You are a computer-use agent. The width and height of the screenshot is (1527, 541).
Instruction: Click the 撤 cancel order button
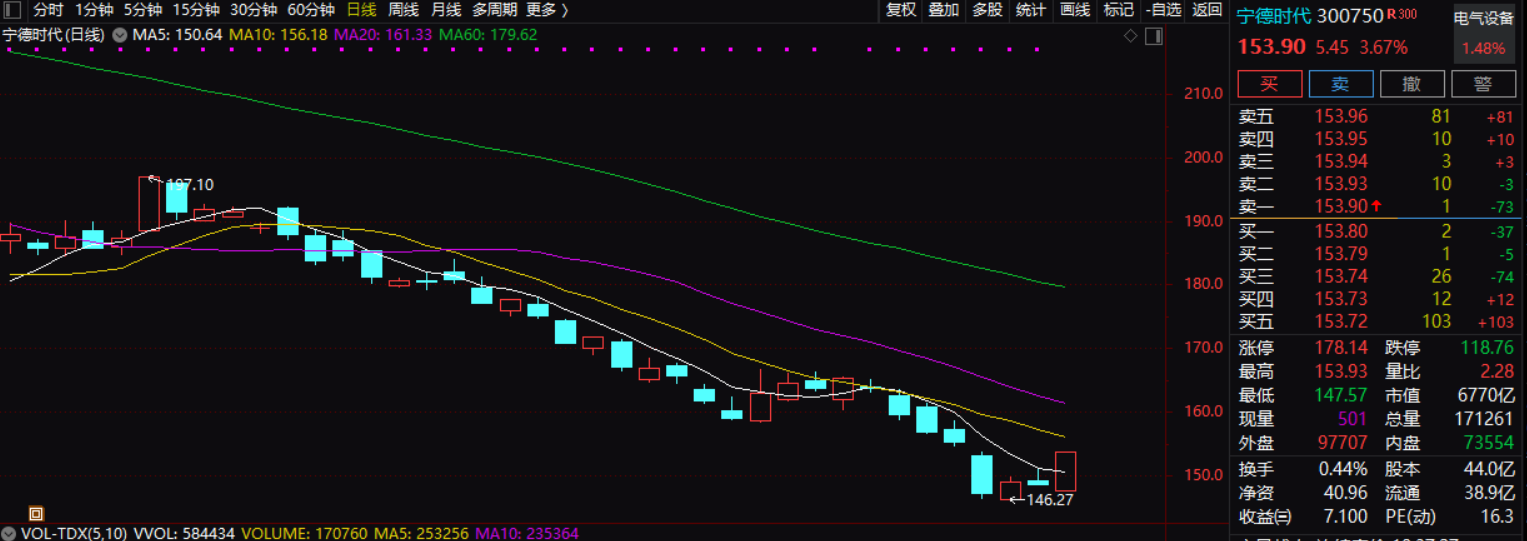(1412, 84)
